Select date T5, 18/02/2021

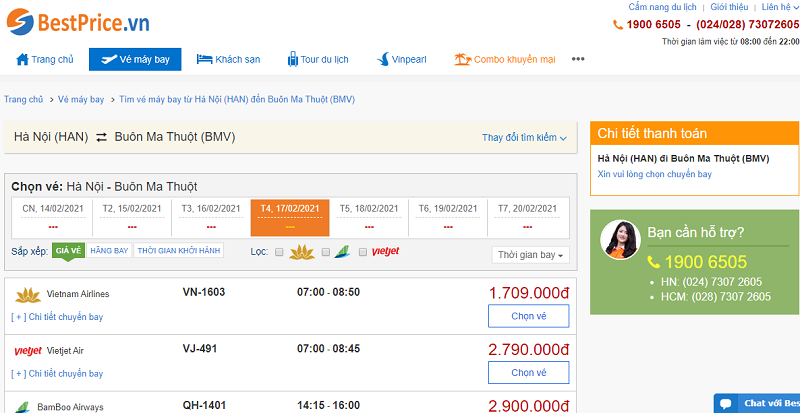[x=369, y=217]
